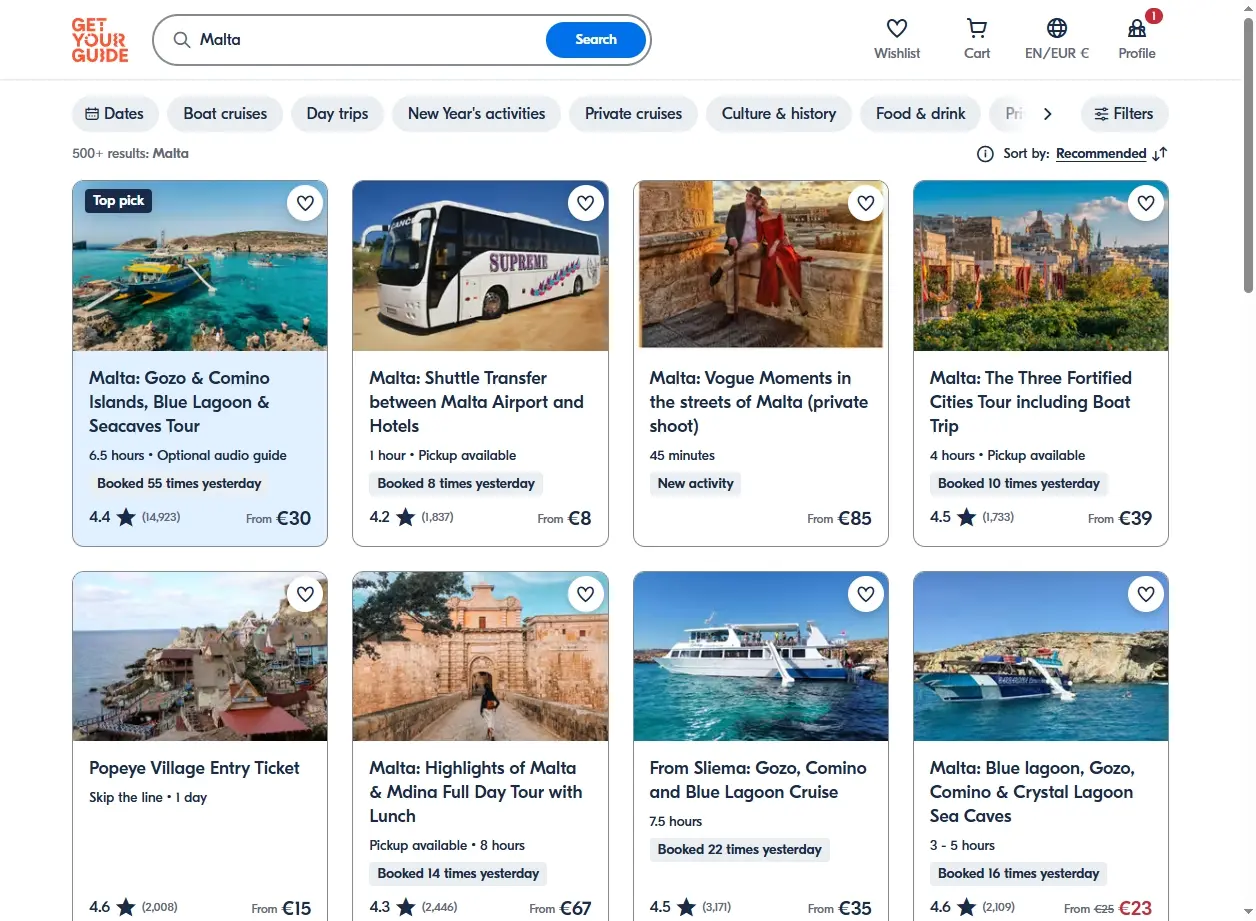Click the fortified cities skyline thumbnail
The width and height of the screenshot is (1256, 921).
1041,266
